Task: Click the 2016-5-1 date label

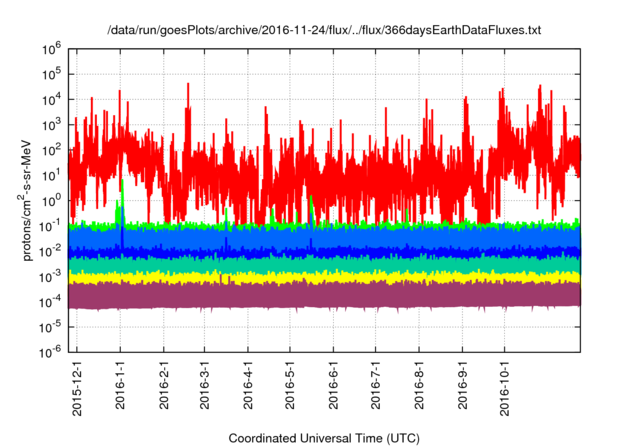Action: point(290,385)
